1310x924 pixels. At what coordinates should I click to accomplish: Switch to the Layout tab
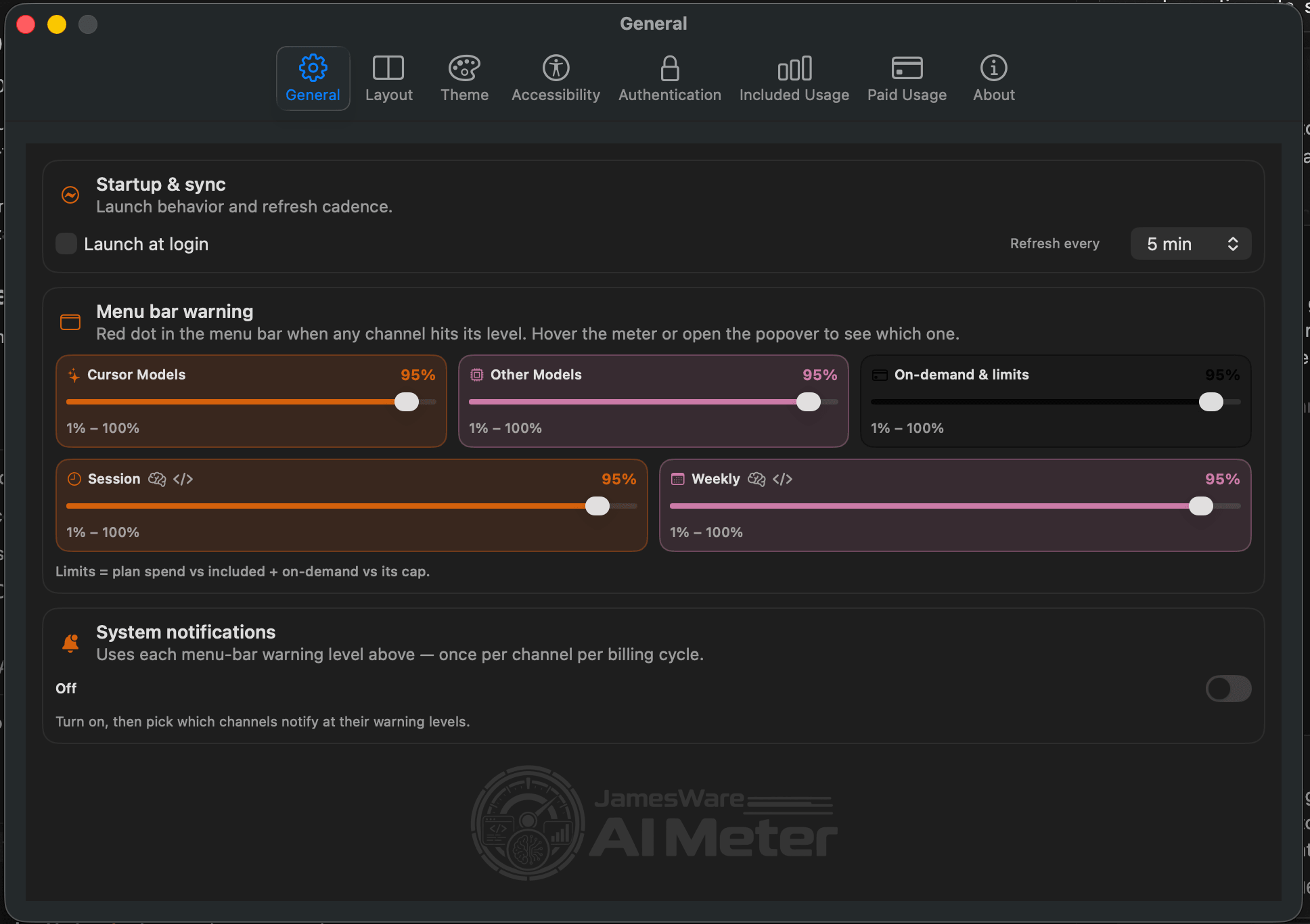coord(388,78)
